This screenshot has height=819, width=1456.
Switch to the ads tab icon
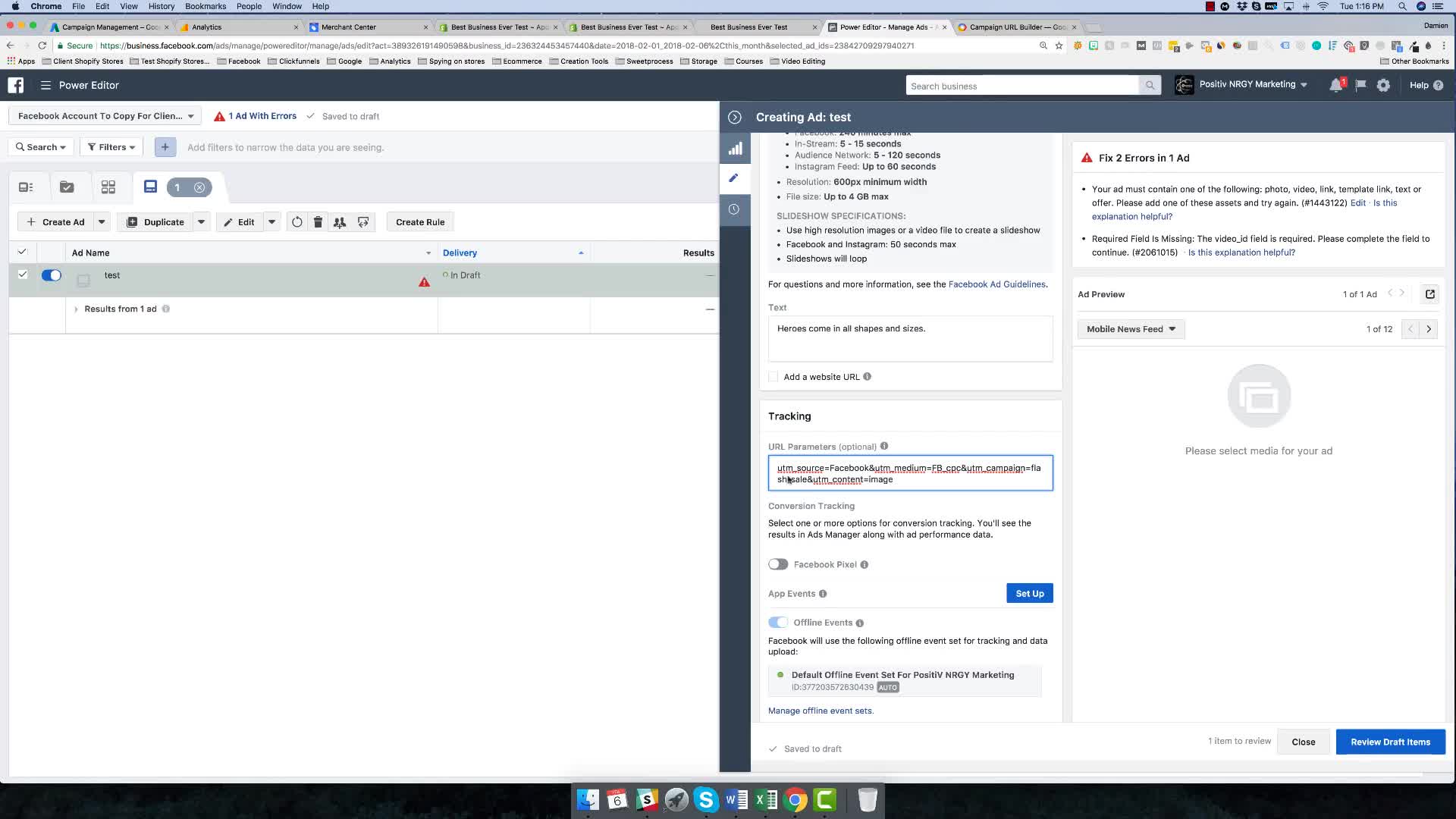(x=150, y=187)
